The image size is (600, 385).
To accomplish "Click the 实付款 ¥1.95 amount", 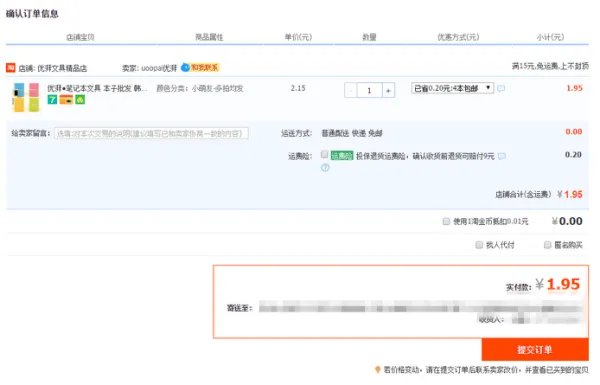I will click(543, 285).
